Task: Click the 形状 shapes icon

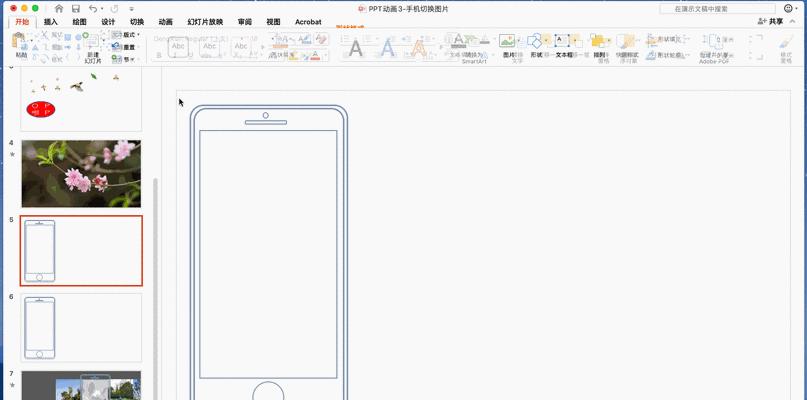Action: tap(535, 41)
